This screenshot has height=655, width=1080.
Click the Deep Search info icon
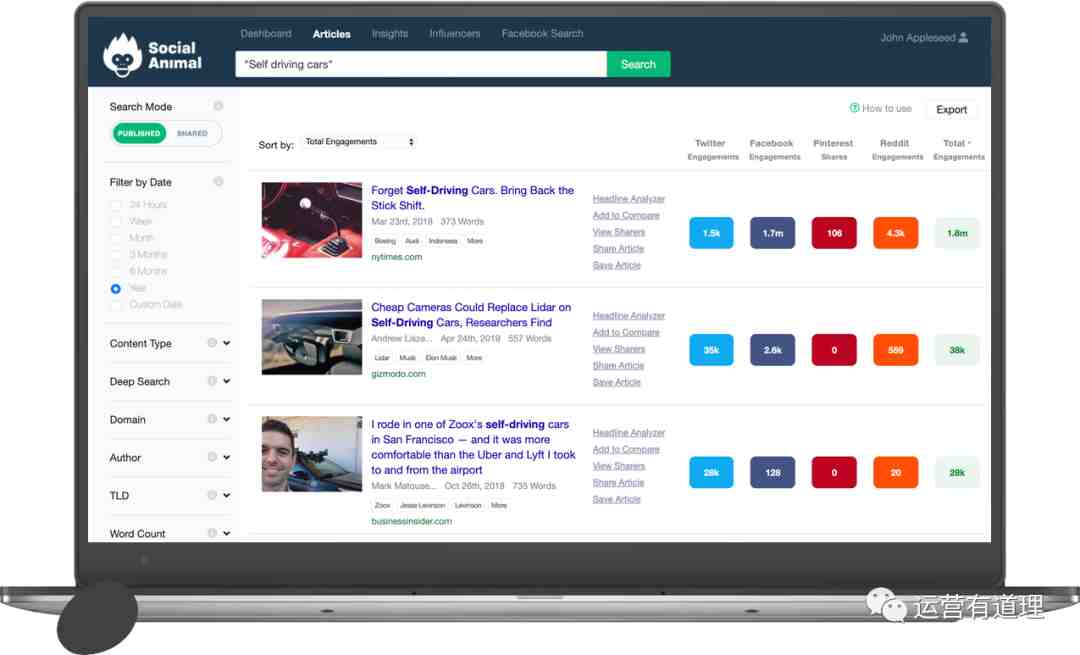[x=212, y=381]
